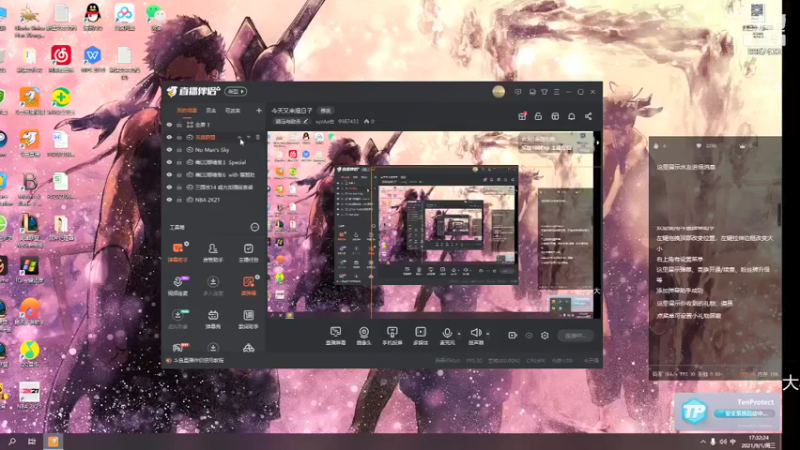Hide the NBA 2K21 scene source

click(169, 200)
